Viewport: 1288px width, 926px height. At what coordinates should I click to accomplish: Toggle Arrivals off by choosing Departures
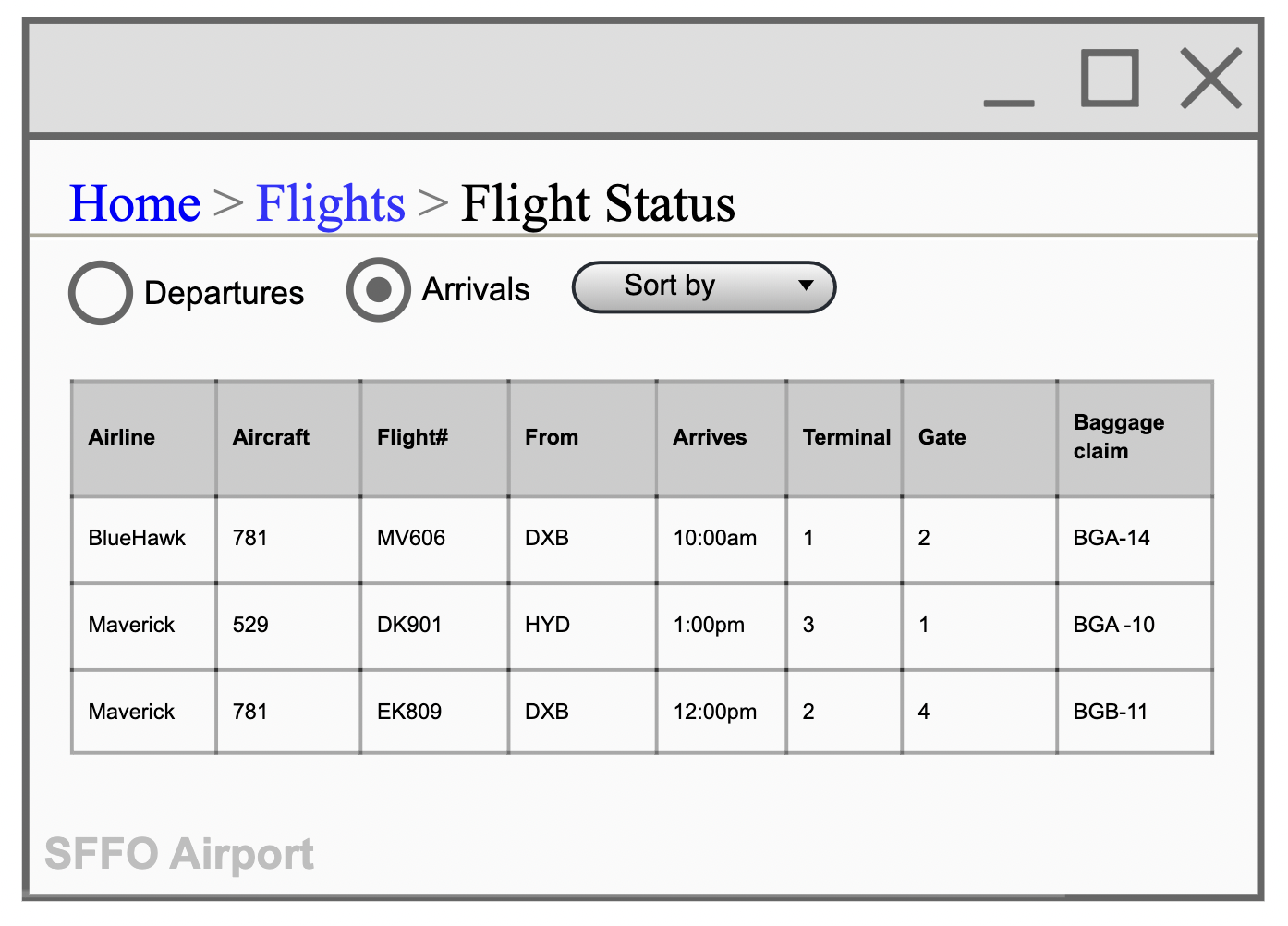pos(100,292)
